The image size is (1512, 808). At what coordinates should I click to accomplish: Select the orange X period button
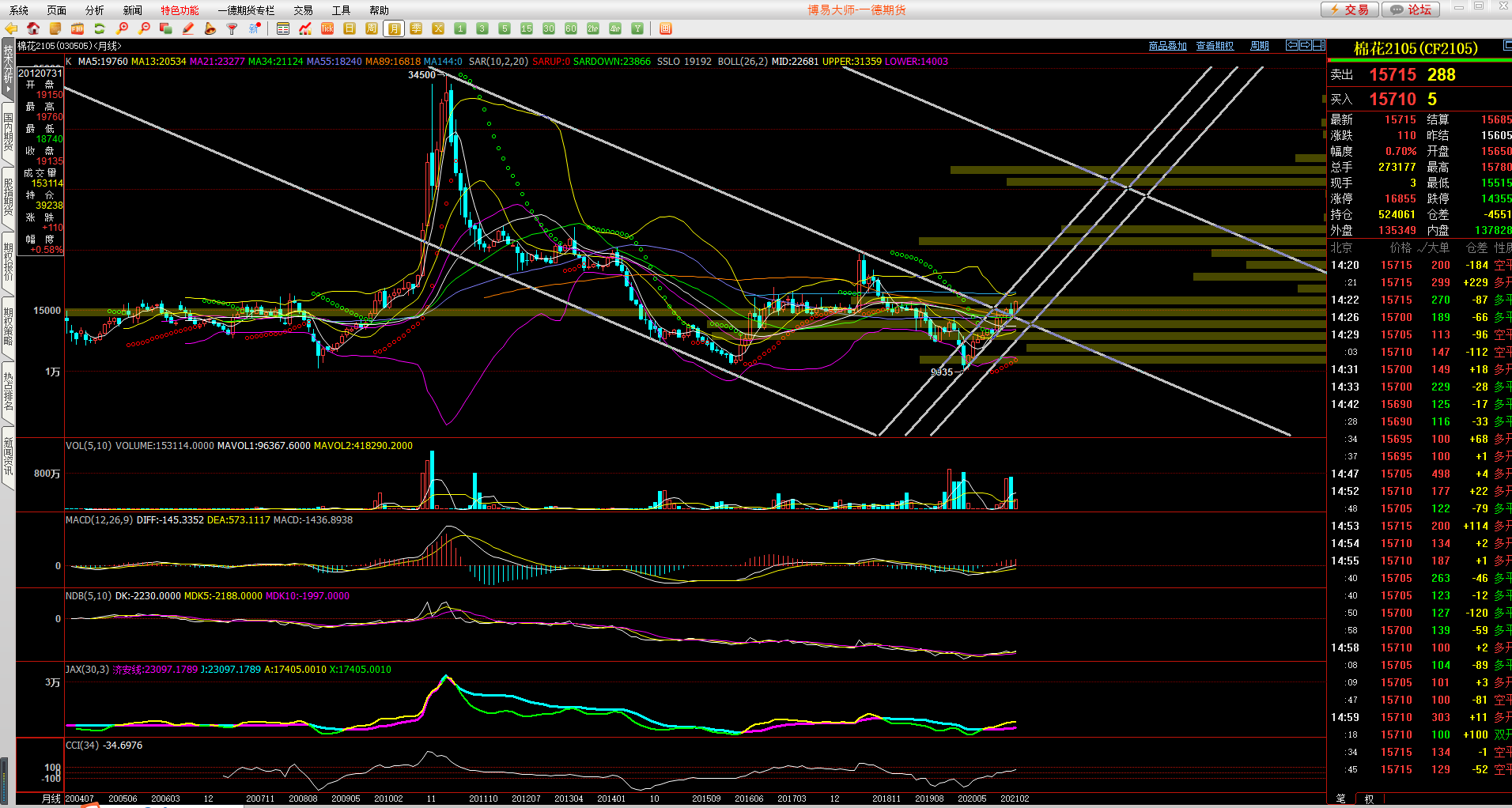pos(438,28)
